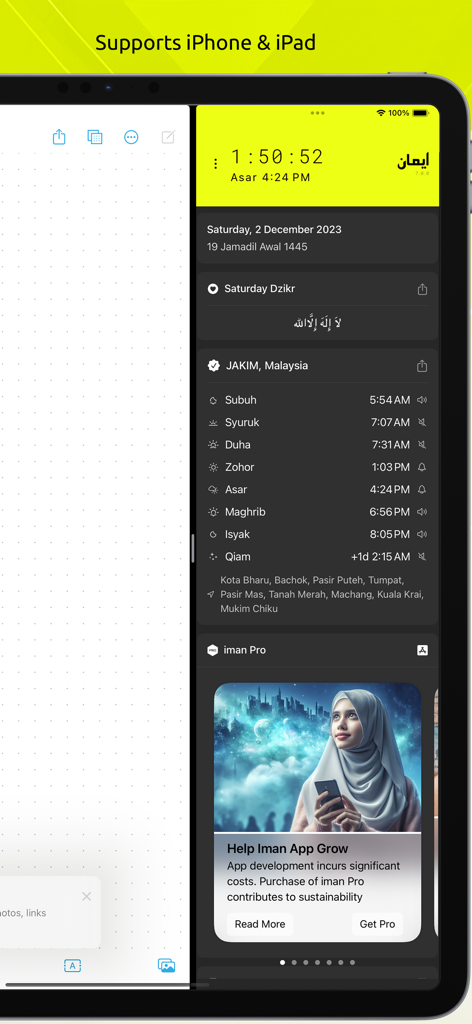Tap the Arabic dzikr text
This screenshot has height=1024, width=472.
point(317,323)
